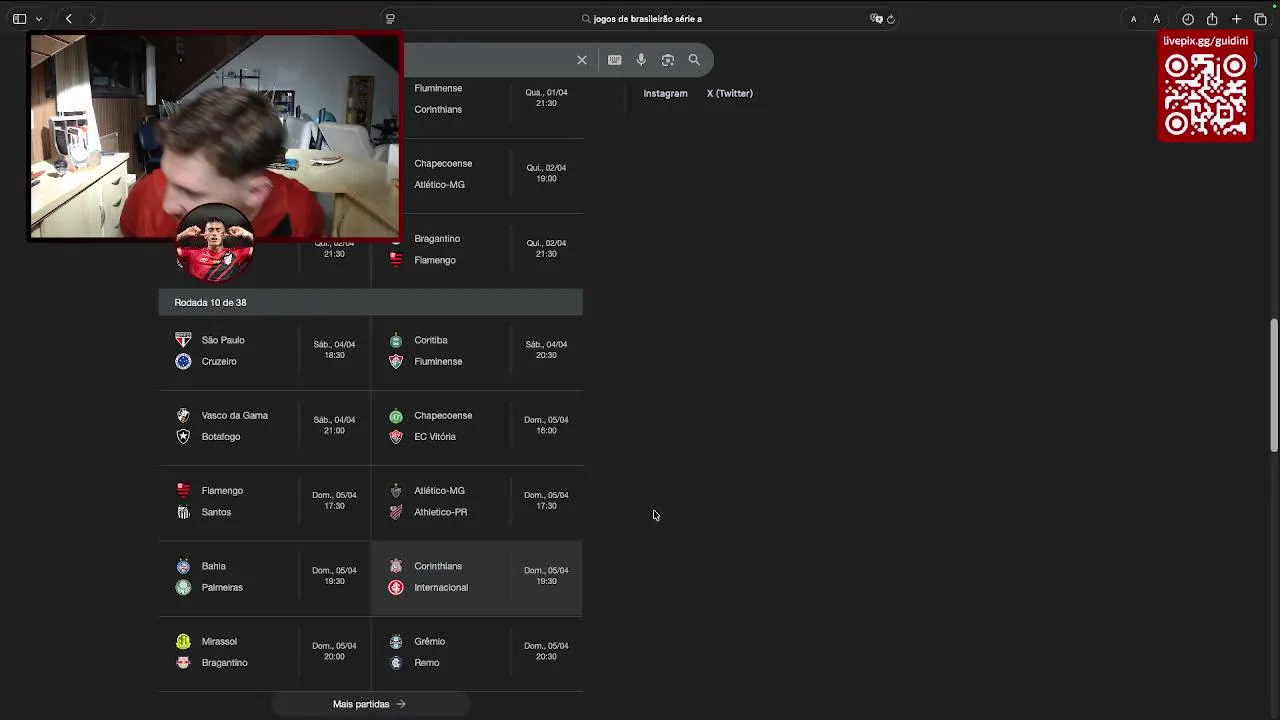
Task: Open the tab group dropdown arrow
Action: [39, 19]
